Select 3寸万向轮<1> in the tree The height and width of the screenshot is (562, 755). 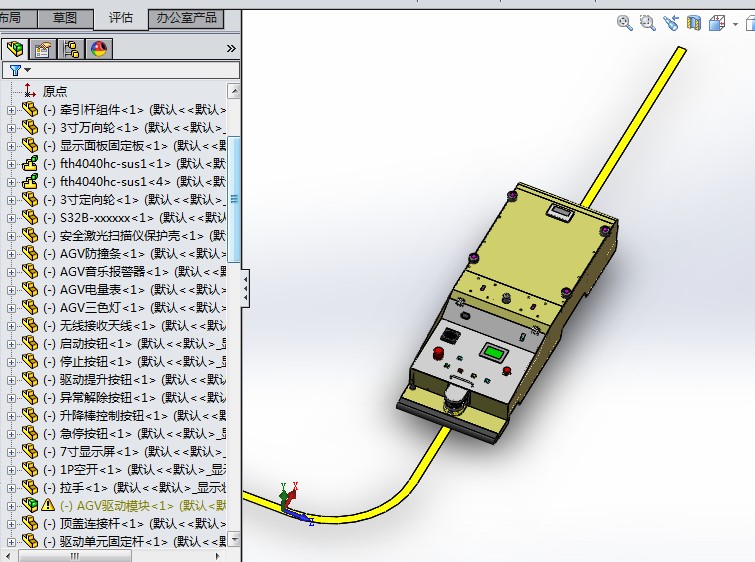point(134,128)
